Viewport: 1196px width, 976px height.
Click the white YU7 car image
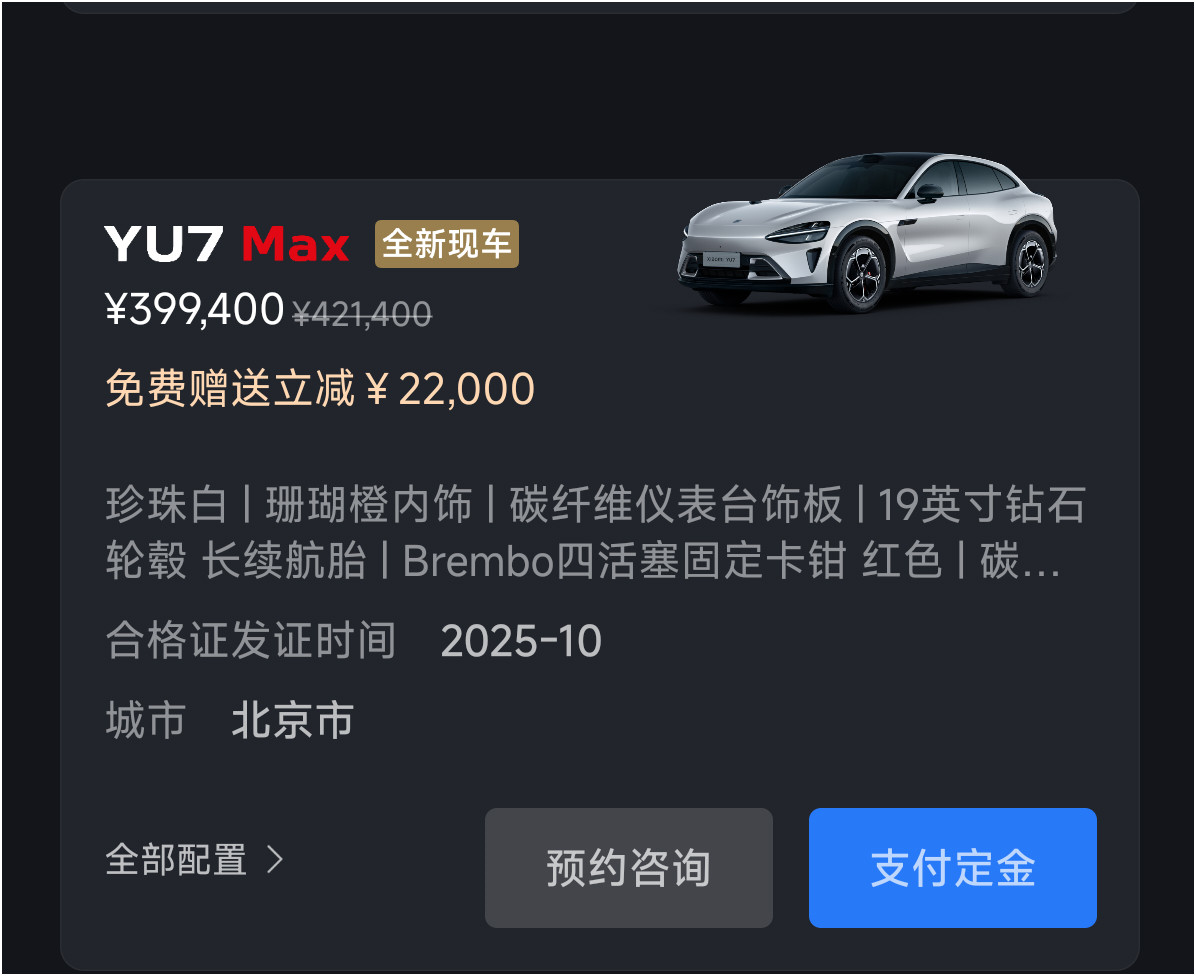(867, 232)
